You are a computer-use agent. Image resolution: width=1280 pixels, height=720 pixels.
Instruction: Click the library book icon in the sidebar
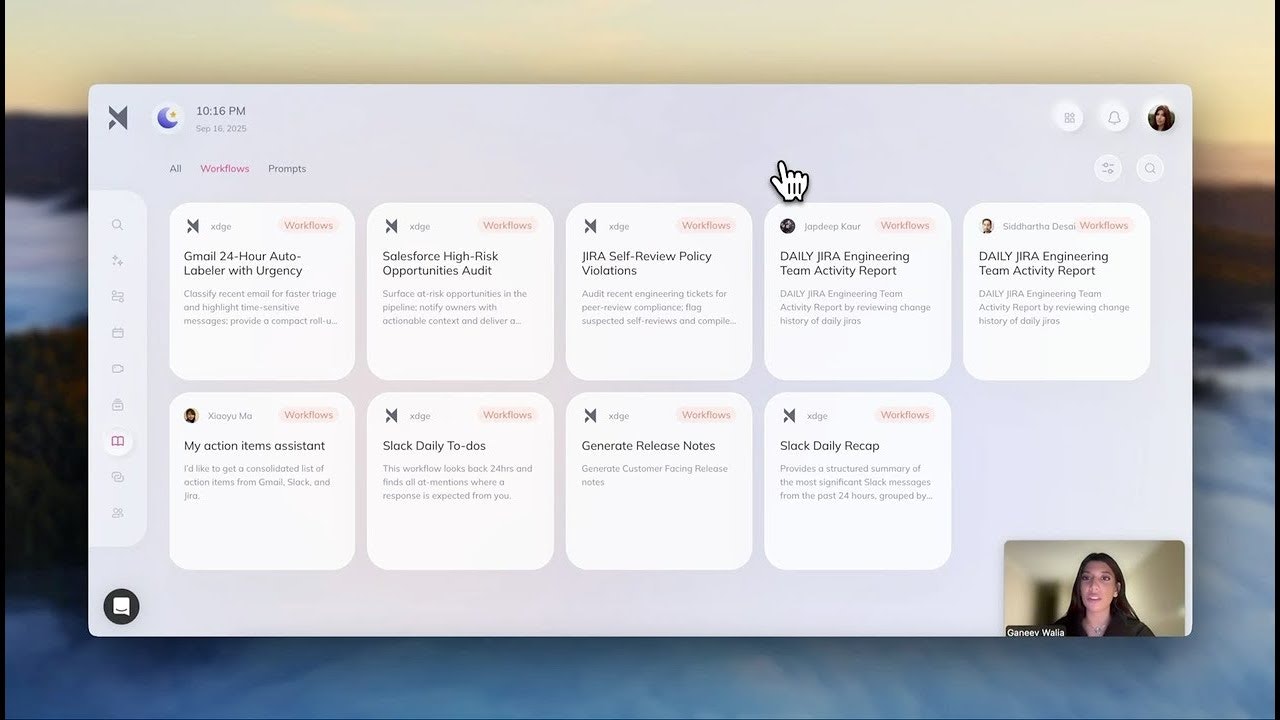tap(118, 441)
